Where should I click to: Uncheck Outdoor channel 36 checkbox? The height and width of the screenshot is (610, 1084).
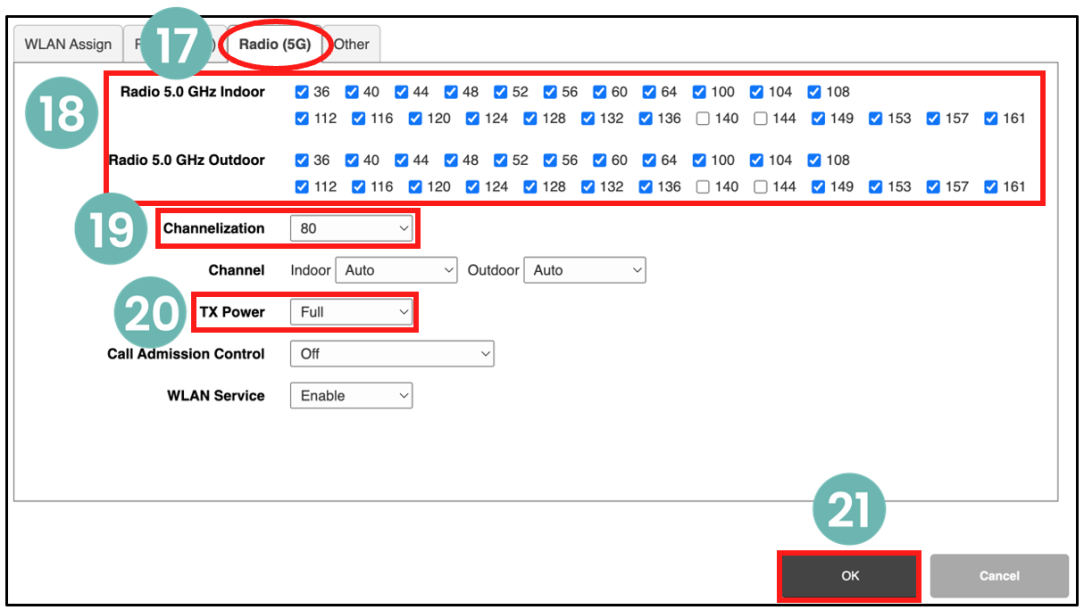[x=301, y=160]
